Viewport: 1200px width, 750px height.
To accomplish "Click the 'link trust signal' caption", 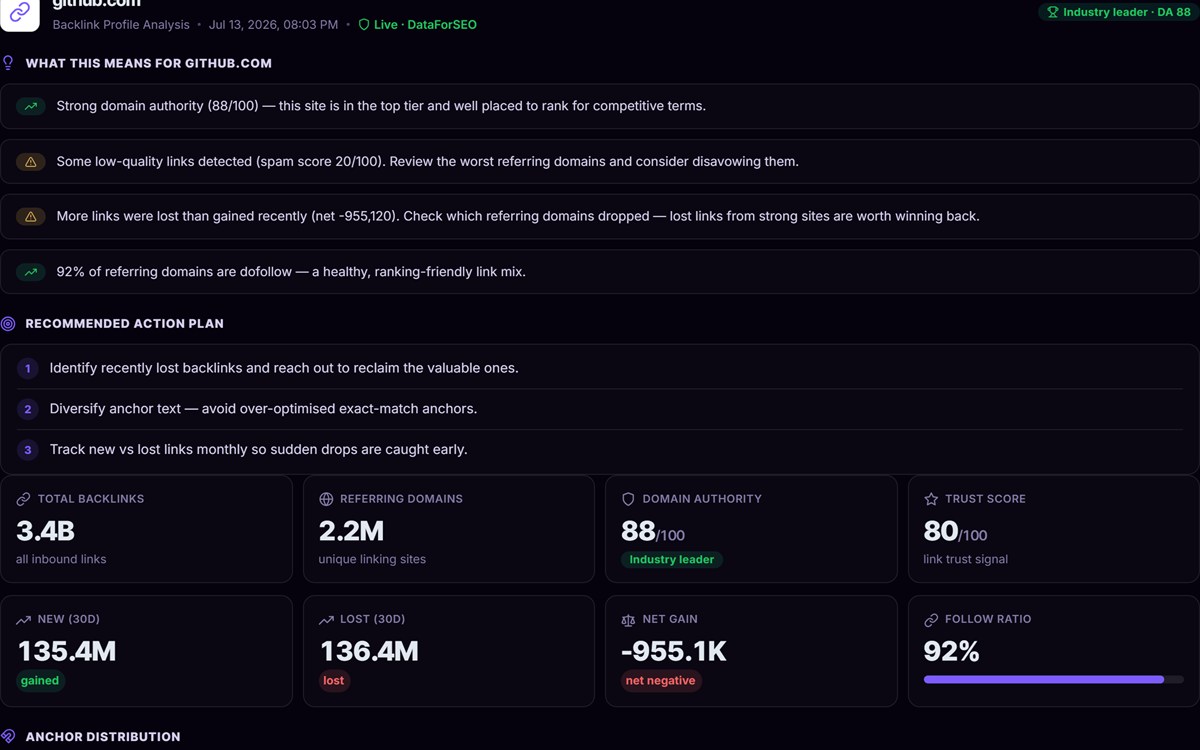I will coord(966,560).
